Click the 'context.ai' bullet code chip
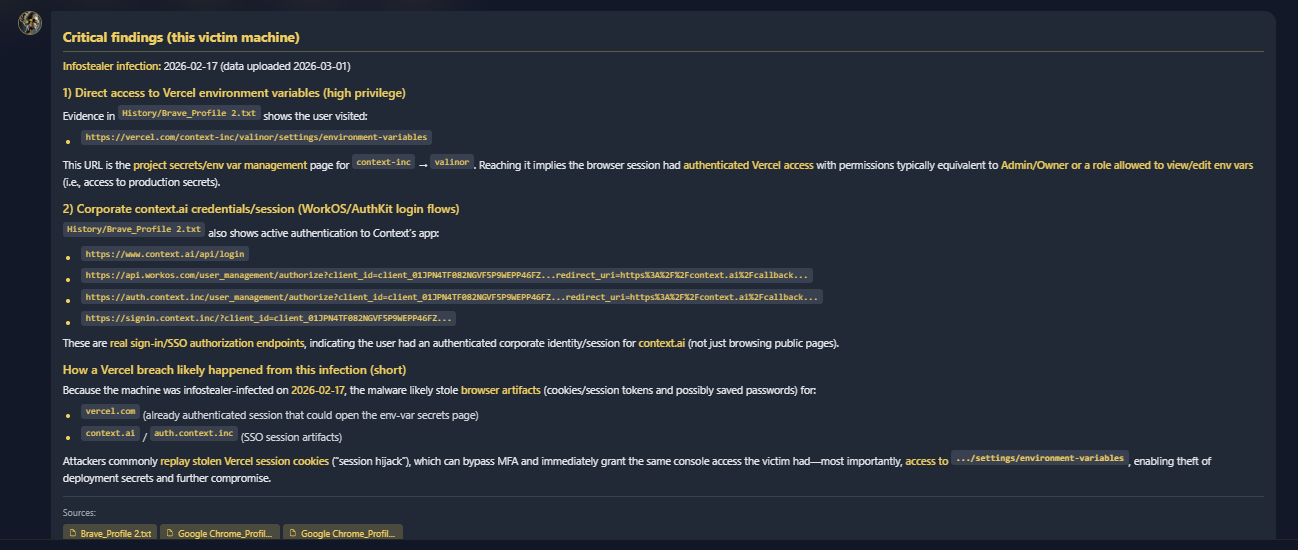Viewport: 1298px width, 550px height. coord(110,434)
